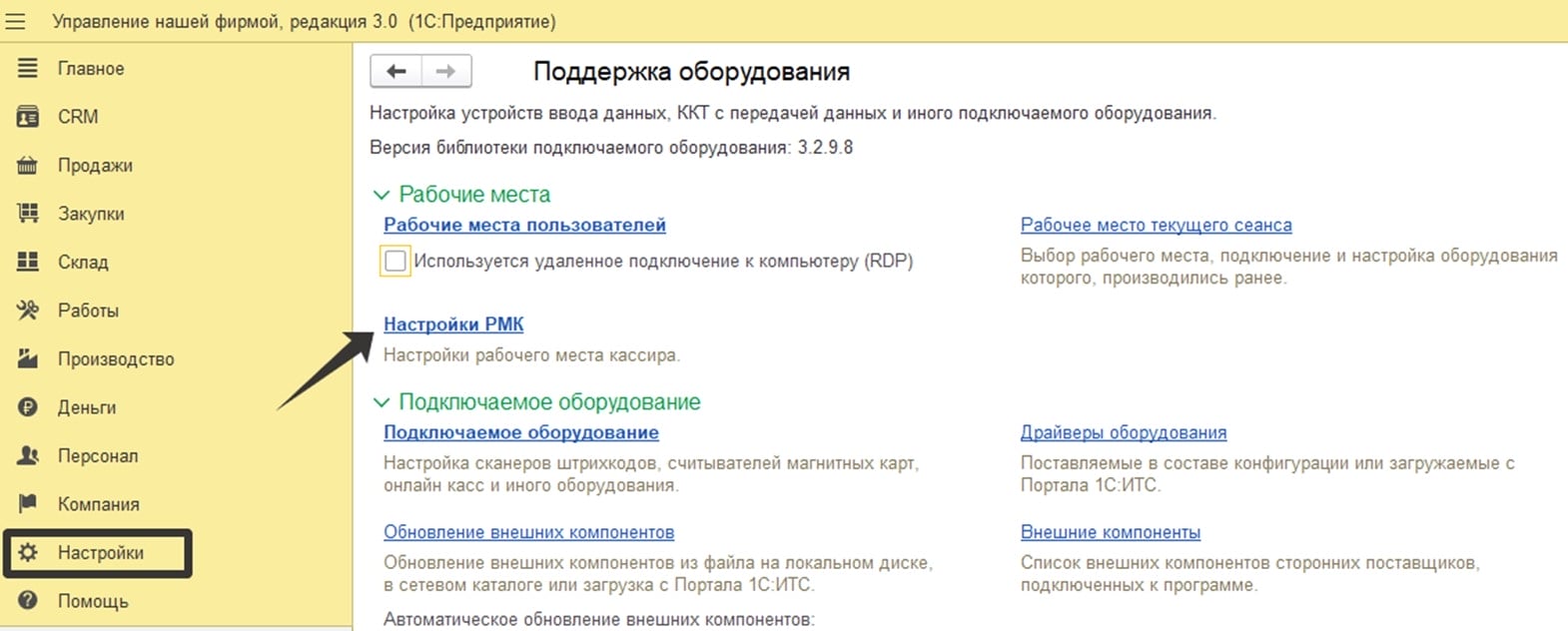Go back with the left arrow button

coord(396,71)
